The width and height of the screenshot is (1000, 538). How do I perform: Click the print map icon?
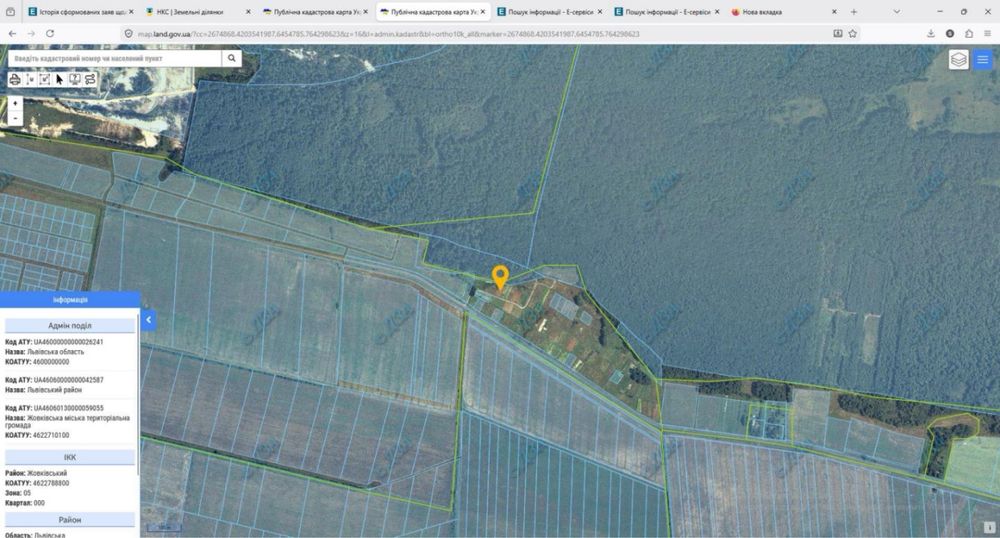15,79
